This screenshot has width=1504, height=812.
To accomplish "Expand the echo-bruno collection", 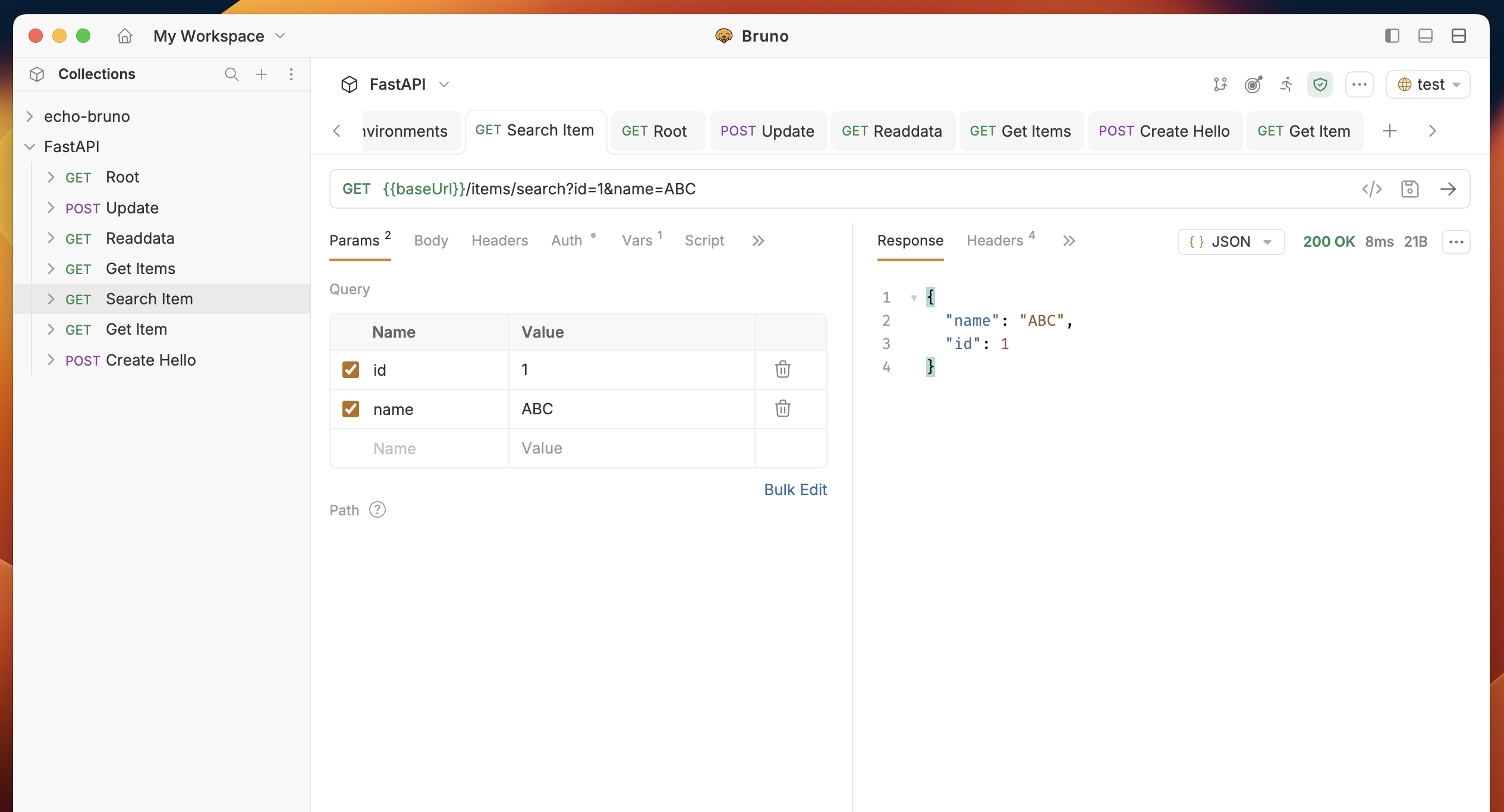I will [x=30, y=116].
